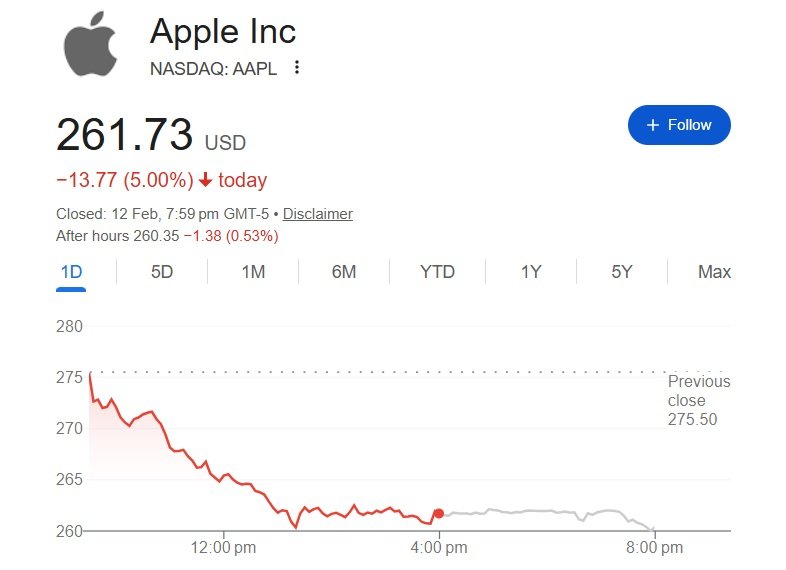This screenshot has height=570, width=786.
Task: Click the 261.73 stock price value
Action: click(124, 135)
